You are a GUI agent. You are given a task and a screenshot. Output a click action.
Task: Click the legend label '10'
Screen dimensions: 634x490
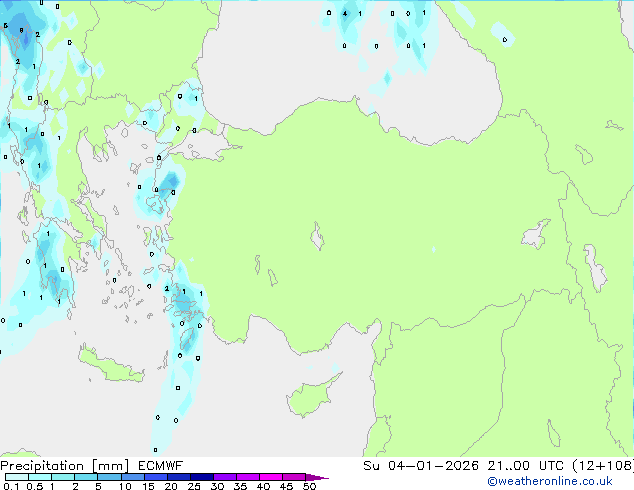pos(125,486)
